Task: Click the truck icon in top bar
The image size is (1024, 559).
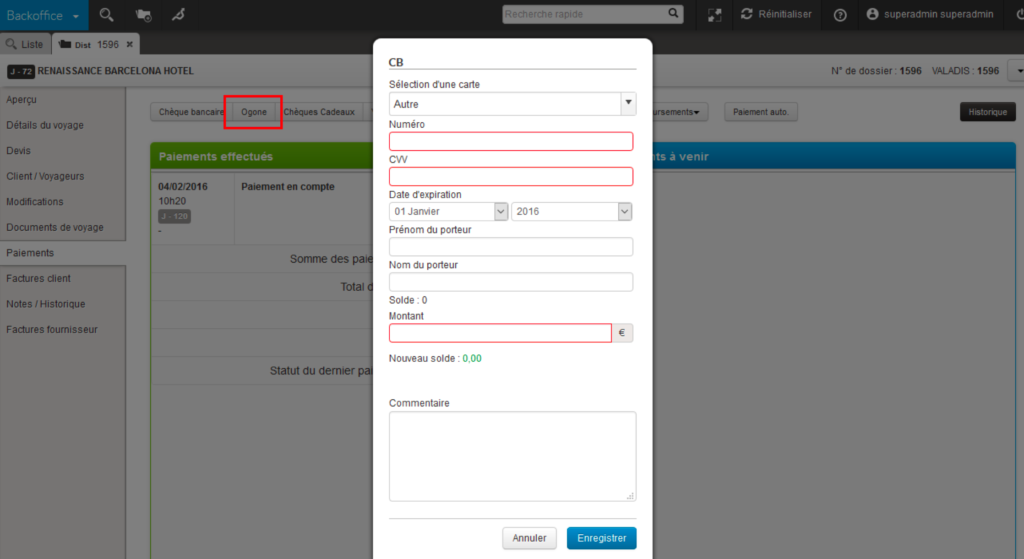Action: [x=143, y=14]
